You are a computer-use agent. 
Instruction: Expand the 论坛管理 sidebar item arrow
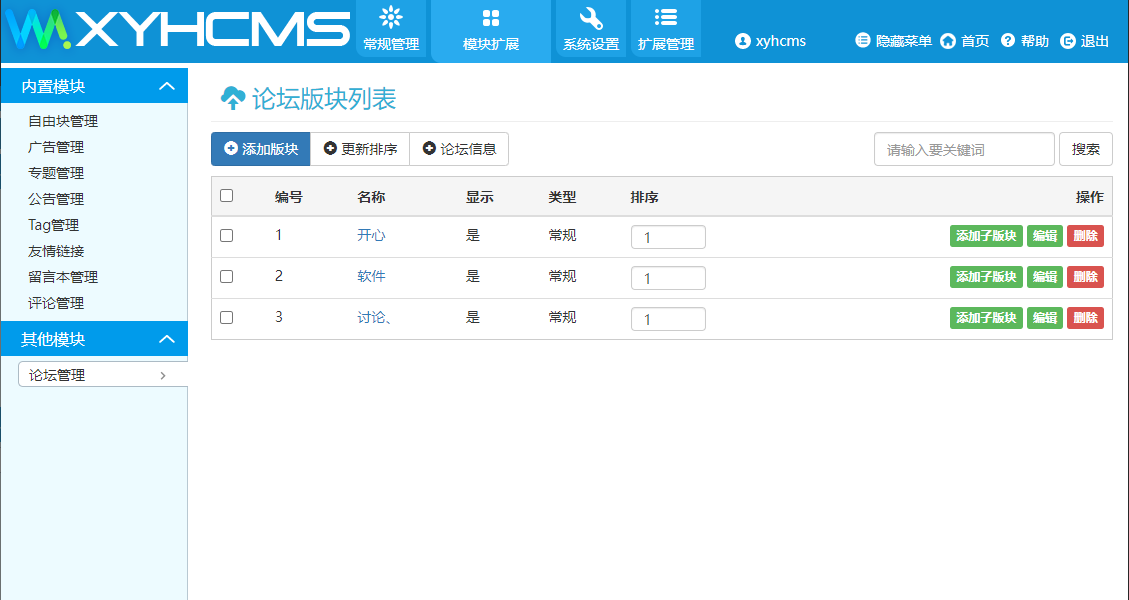(x=163, y=376)
